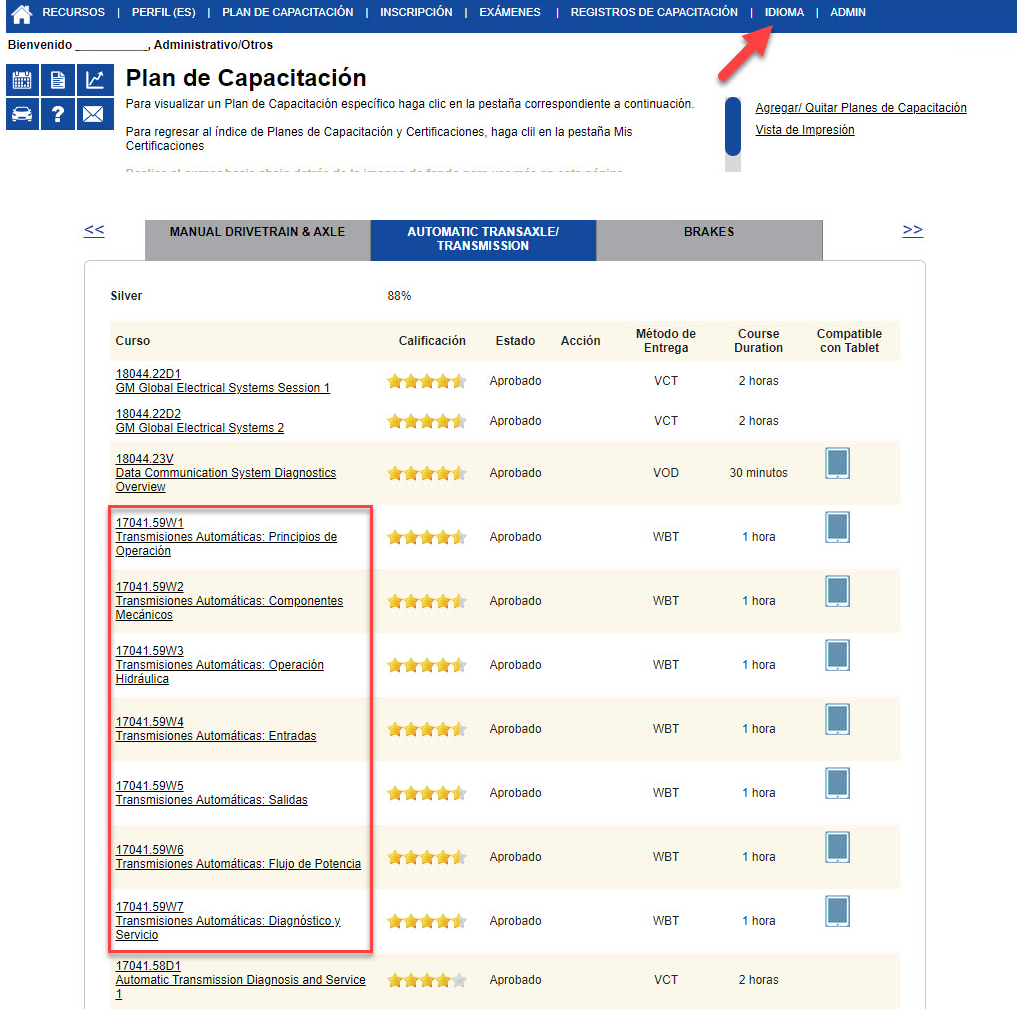Image resolution: width=1024 pixels, height=1009 pixels.
Task: Open Vista de Impresión link
Action: 804,130
